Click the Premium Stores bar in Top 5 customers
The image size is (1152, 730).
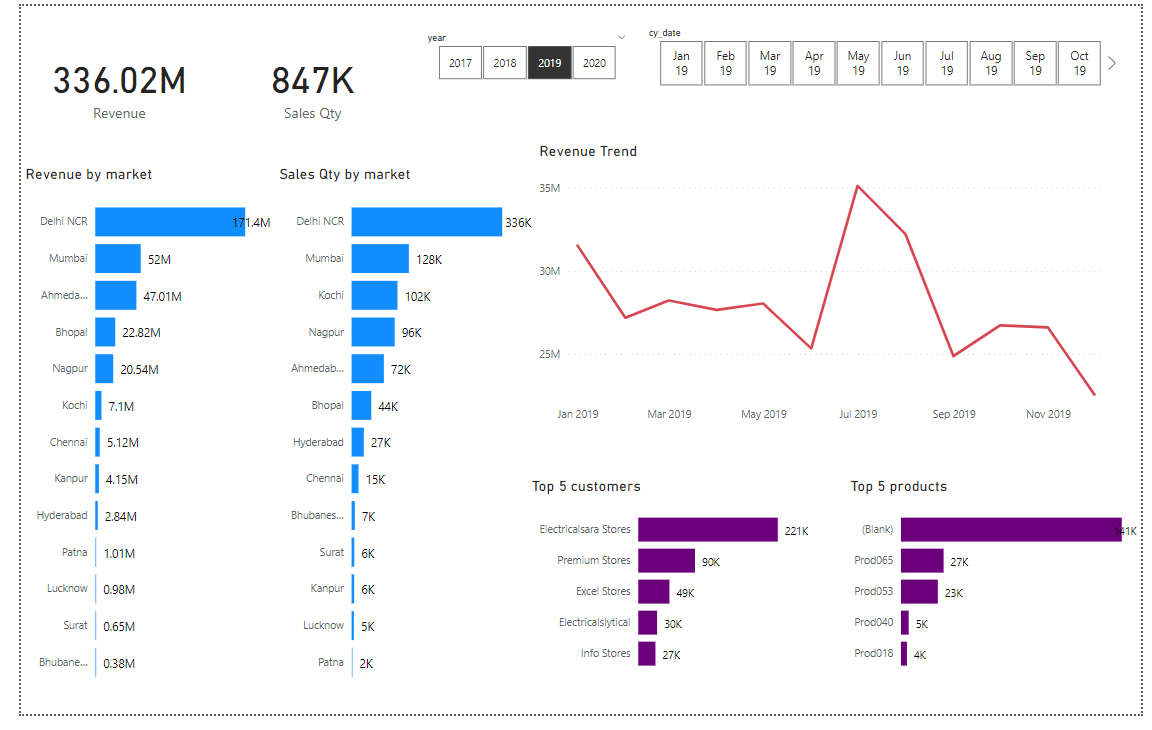click(666, 560)
